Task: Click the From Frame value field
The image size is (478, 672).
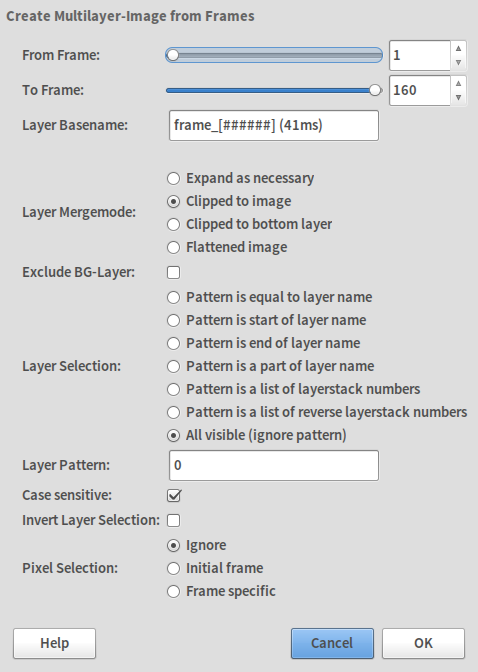Action: click(x=420, y=55)
